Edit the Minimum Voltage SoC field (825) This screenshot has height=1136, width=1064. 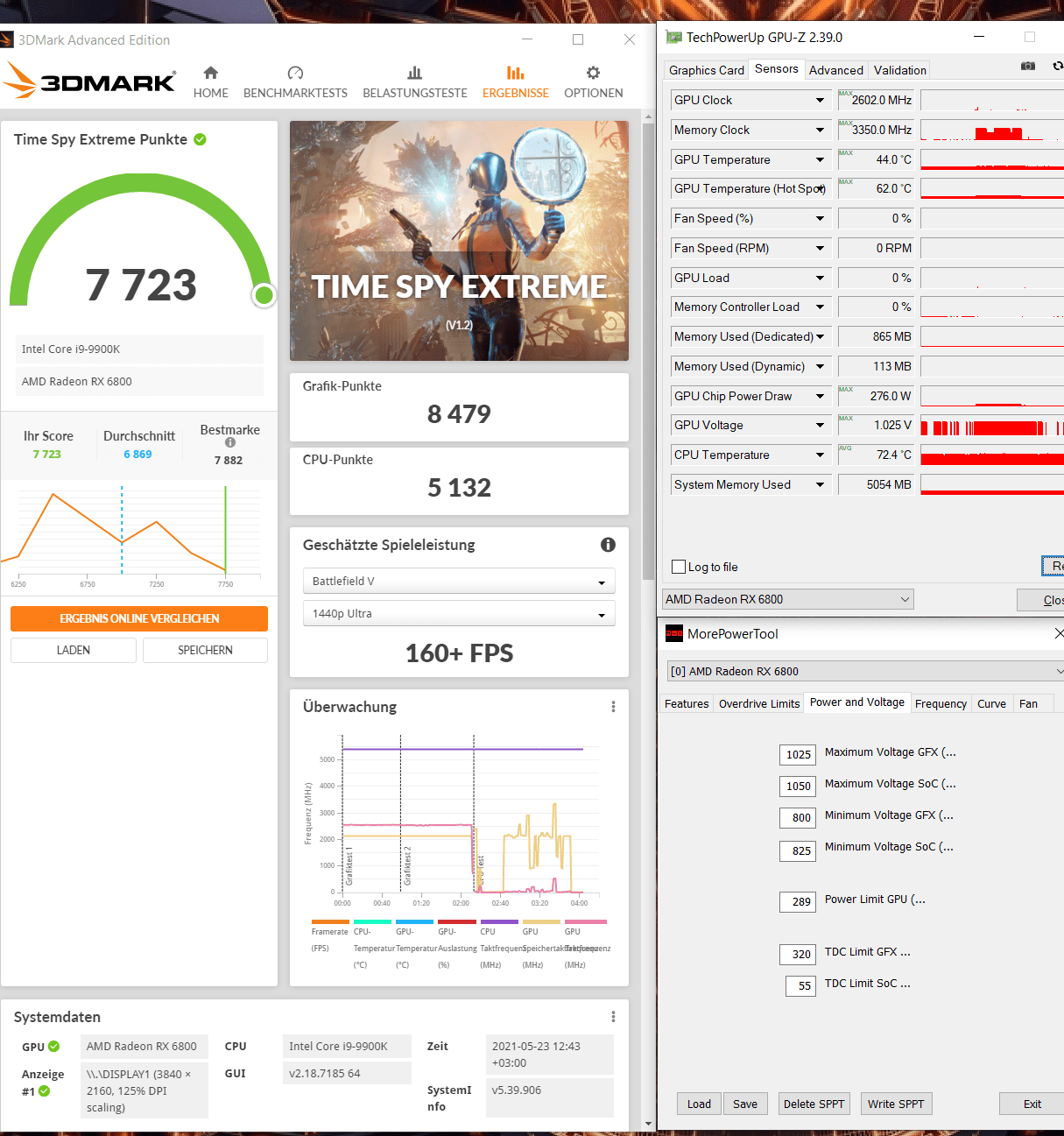pos(799,850)
